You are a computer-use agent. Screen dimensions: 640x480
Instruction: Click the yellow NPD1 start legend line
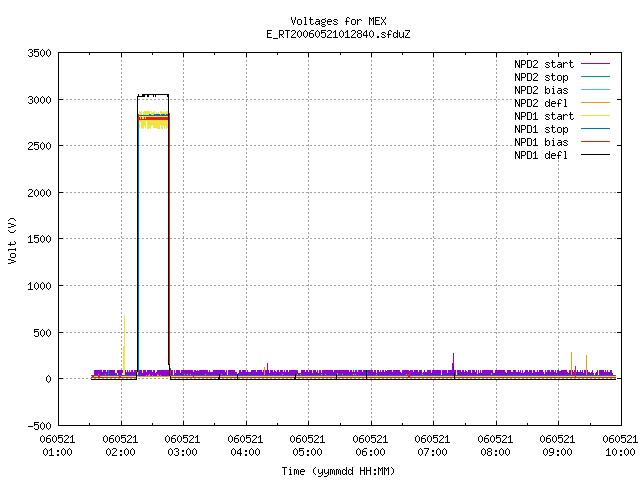tap(596, 116)
